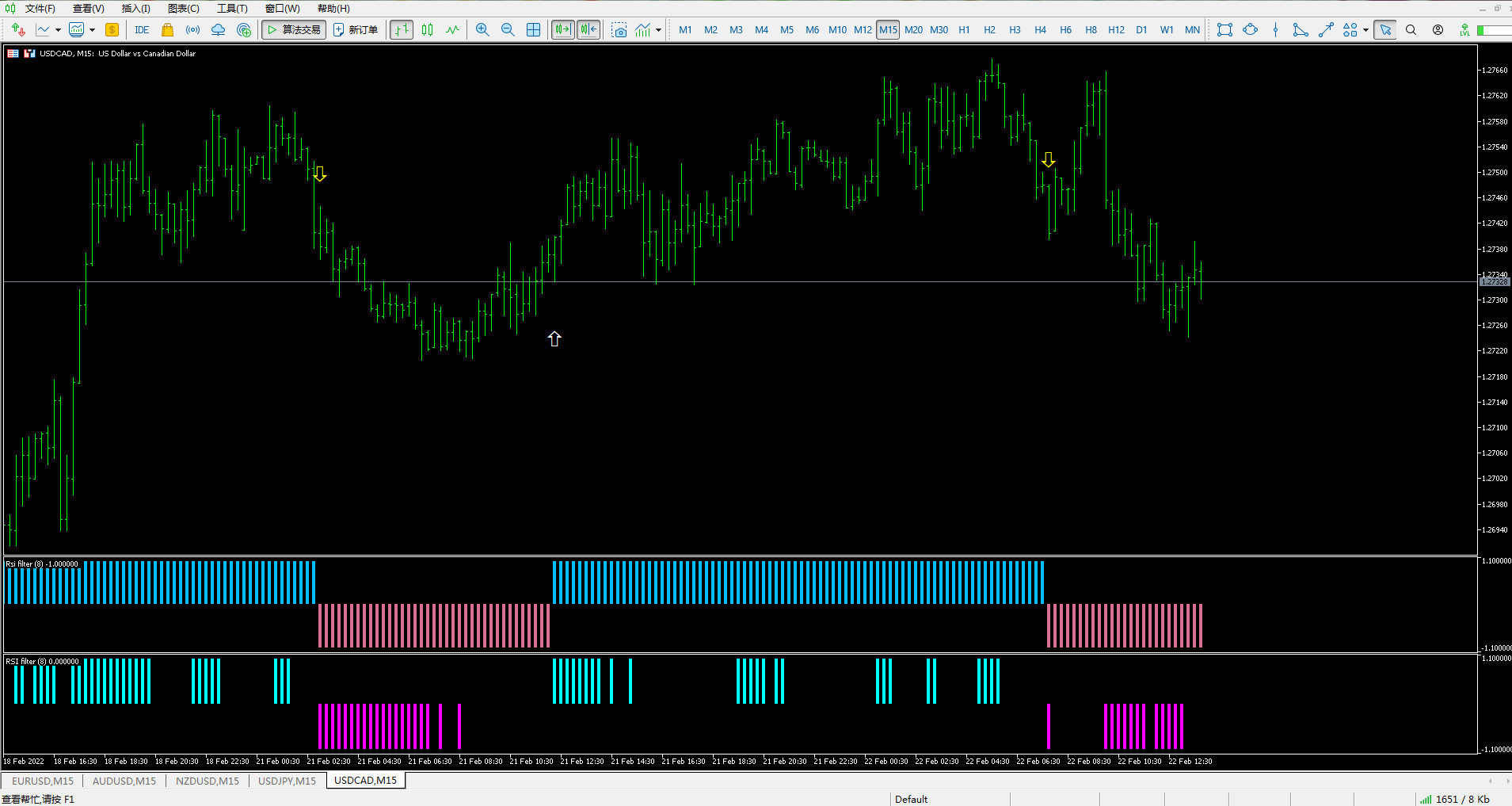The width and height of the screenshot is (1512, 806).
Task: Zoom out on the chart
Action: point(508,30)
